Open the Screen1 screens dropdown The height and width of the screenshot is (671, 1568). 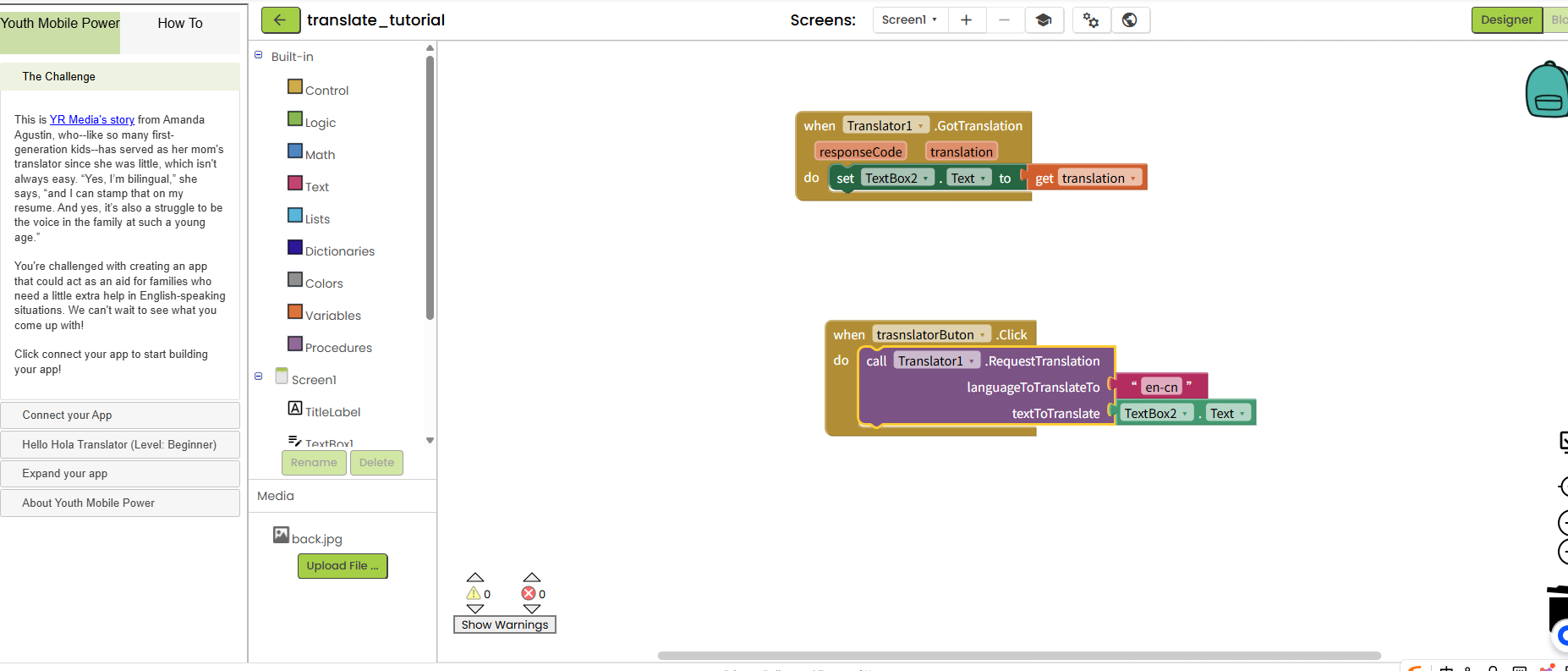coord(910,20)
